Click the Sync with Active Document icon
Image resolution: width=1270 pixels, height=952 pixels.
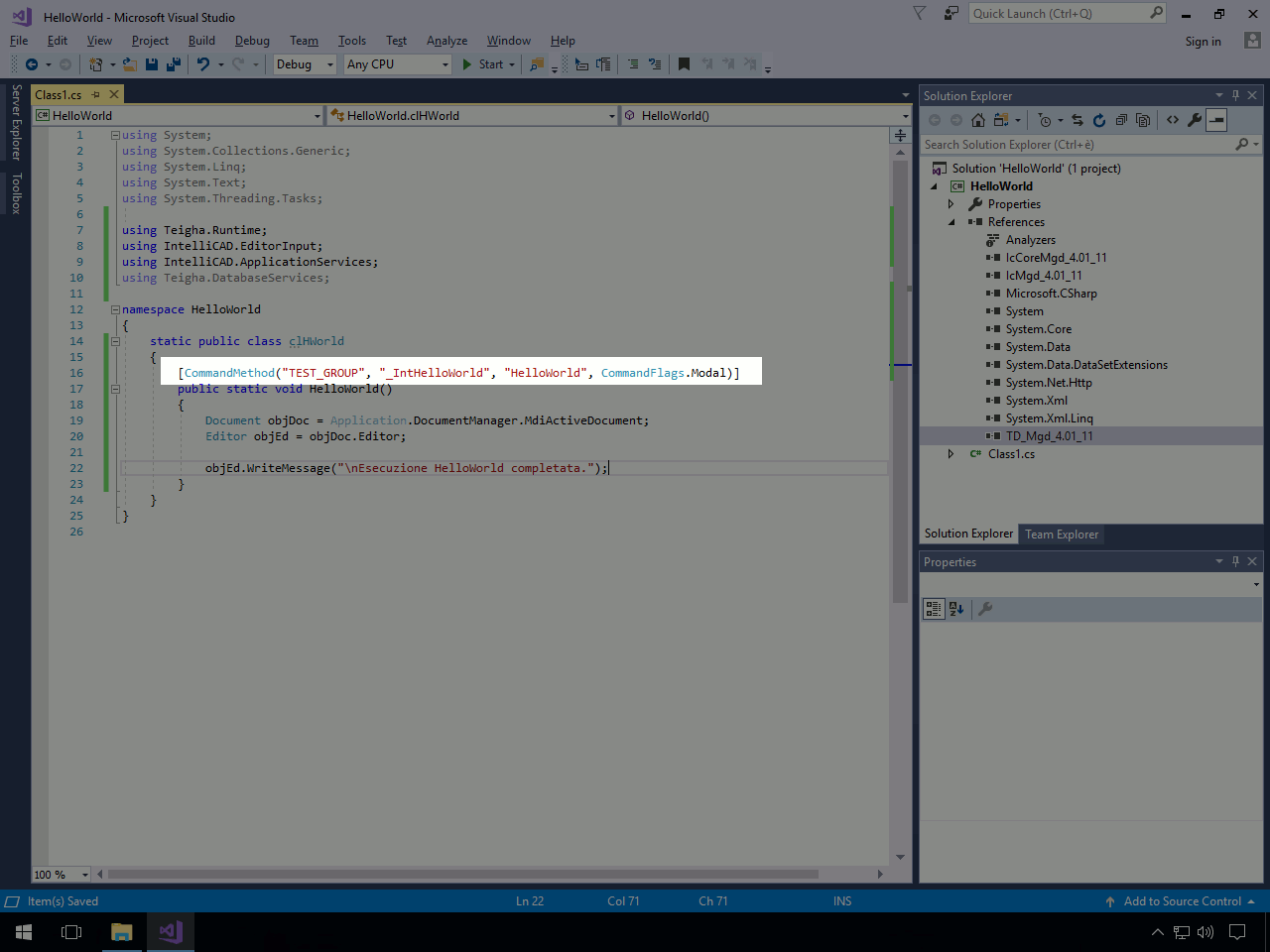pyautogui.click(x=1078, y=120)
